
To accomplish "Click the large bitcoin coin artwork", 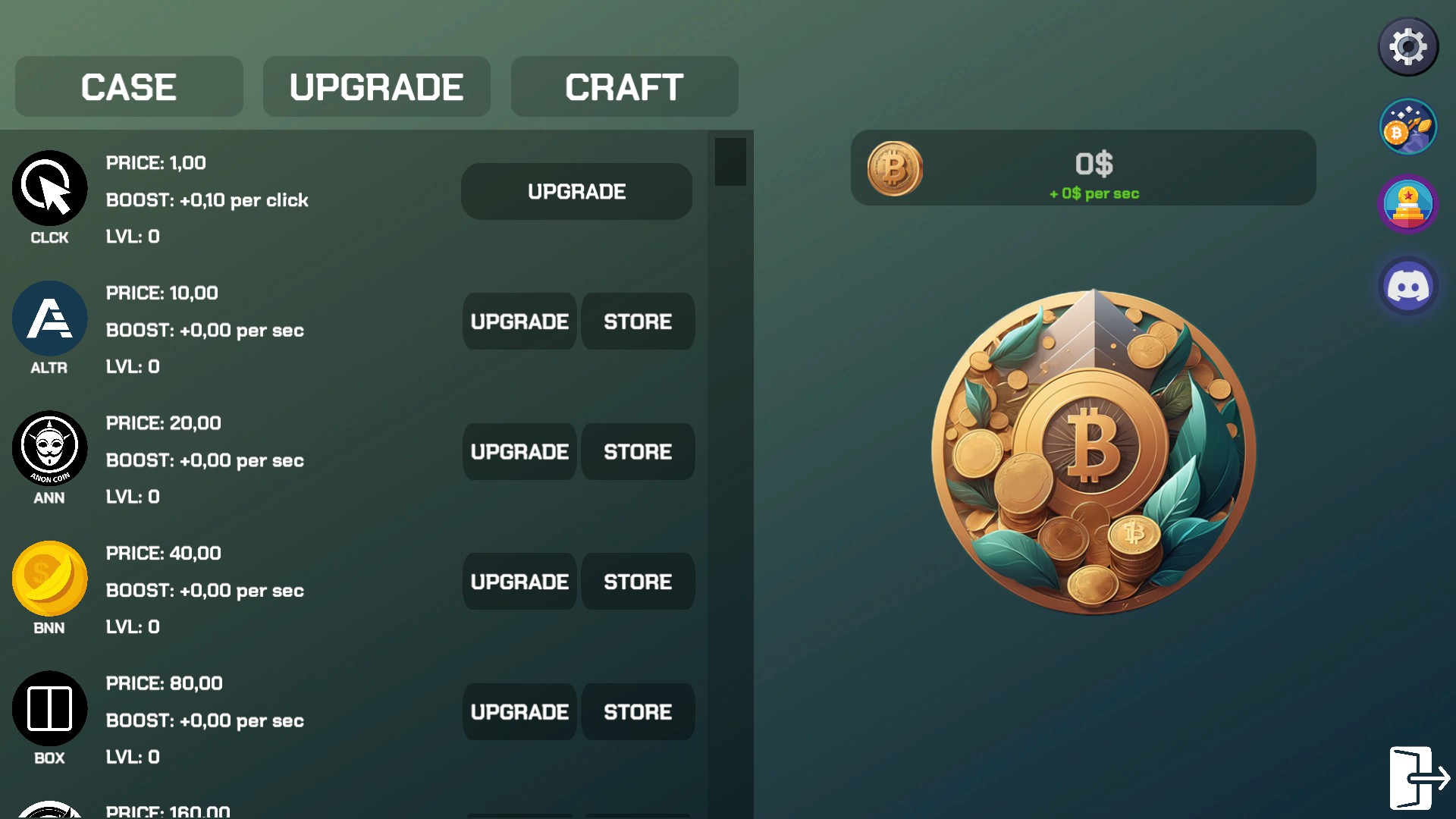I will [1094, 452].
